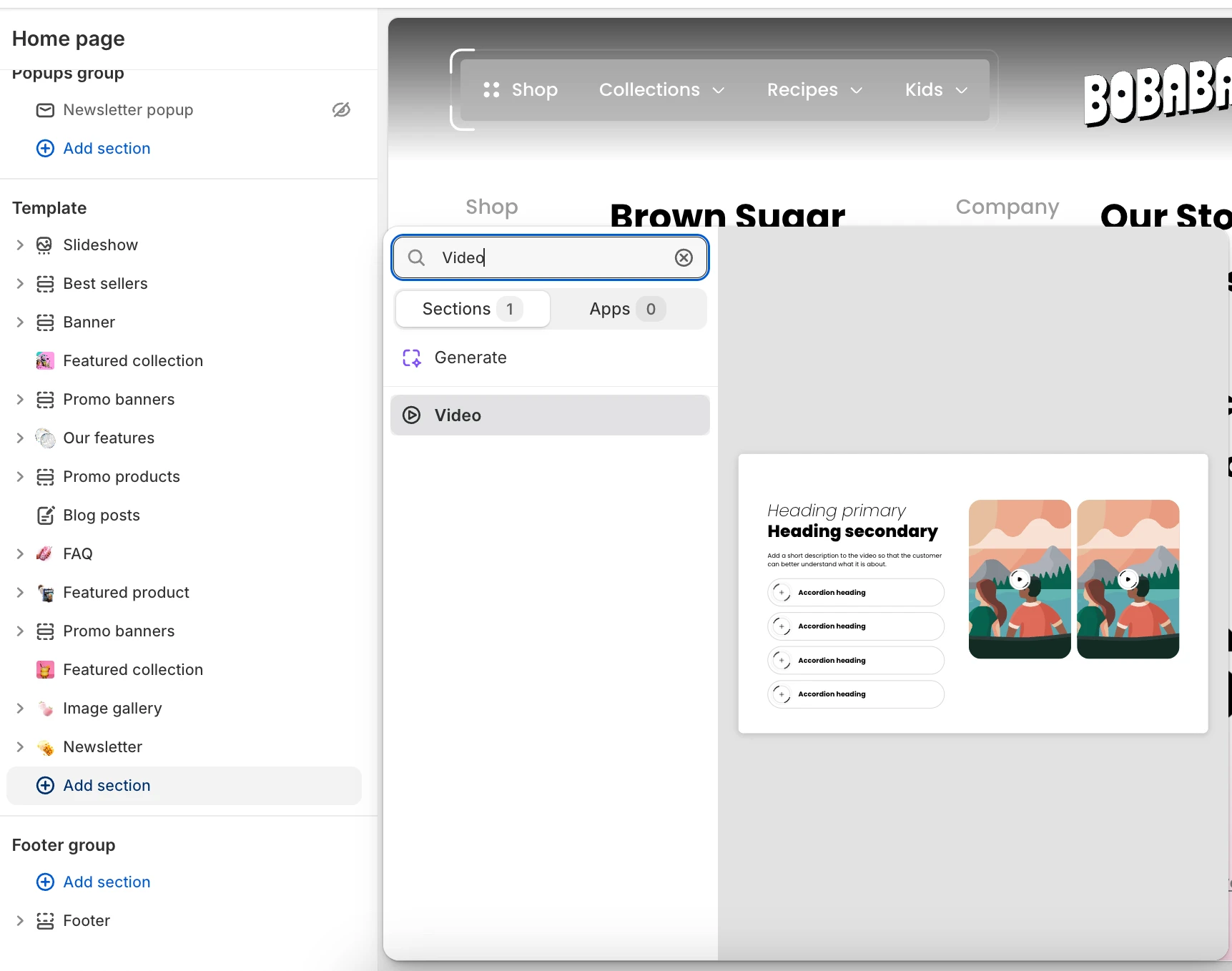Expand the Our features section
Screen dimensions: 1232x971
(20, 438)
